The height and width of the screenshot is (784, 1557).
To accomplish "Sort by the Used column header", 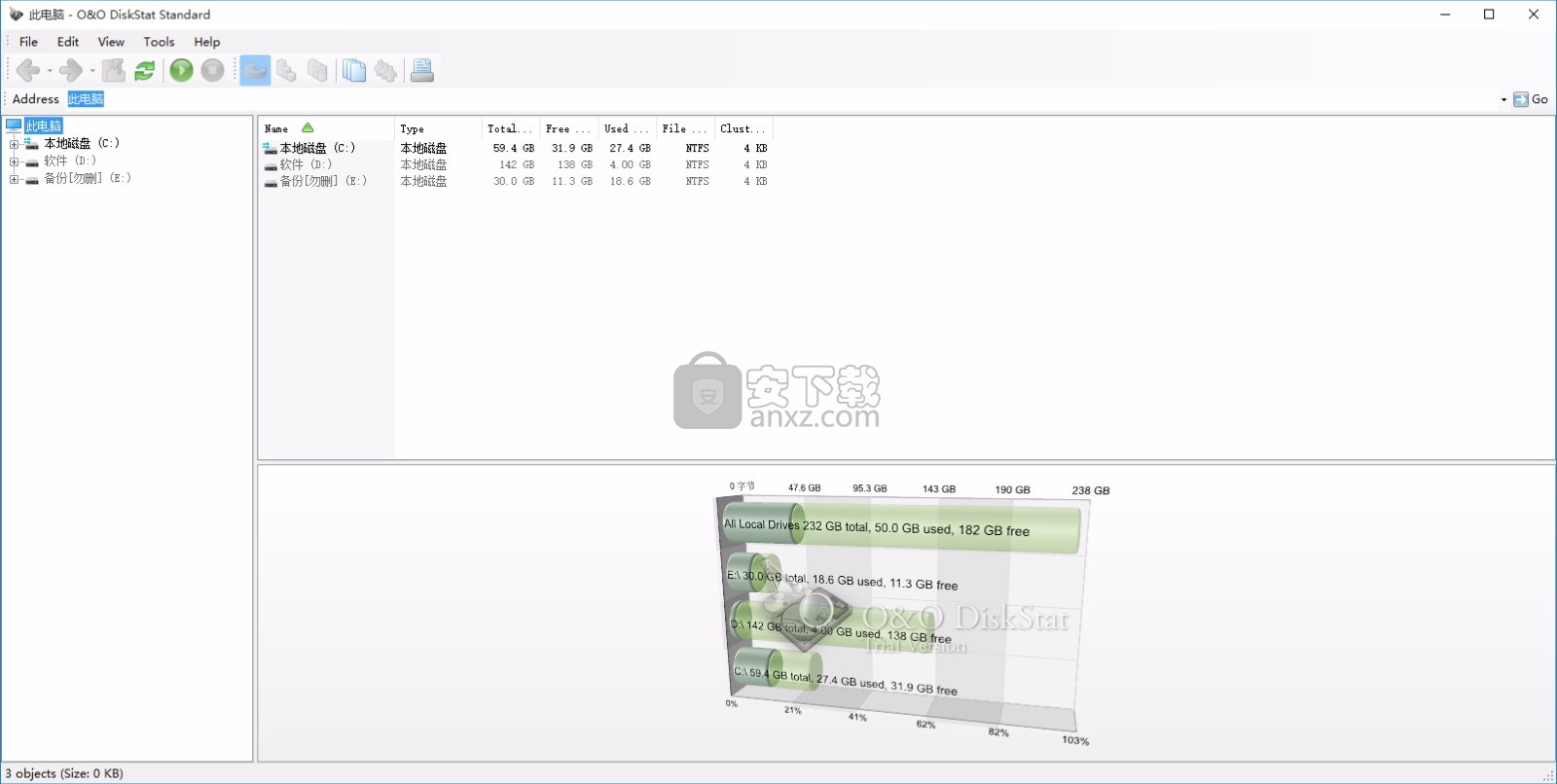I will pyautogui.click(x=628, y=128).
